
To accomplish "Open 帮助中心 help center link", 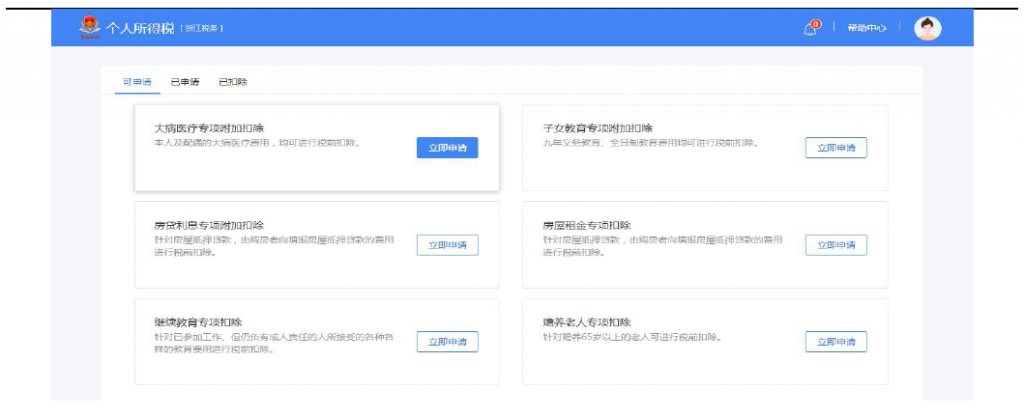I will click(867, 29).
